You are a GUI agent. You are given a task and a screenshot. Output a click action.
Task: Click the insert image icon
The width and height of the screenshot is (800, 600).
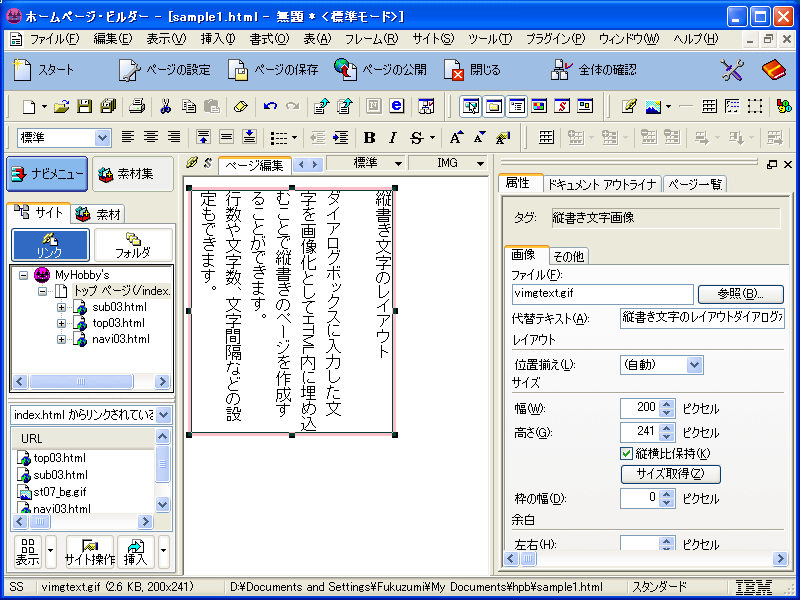click(x=653, y=107)
